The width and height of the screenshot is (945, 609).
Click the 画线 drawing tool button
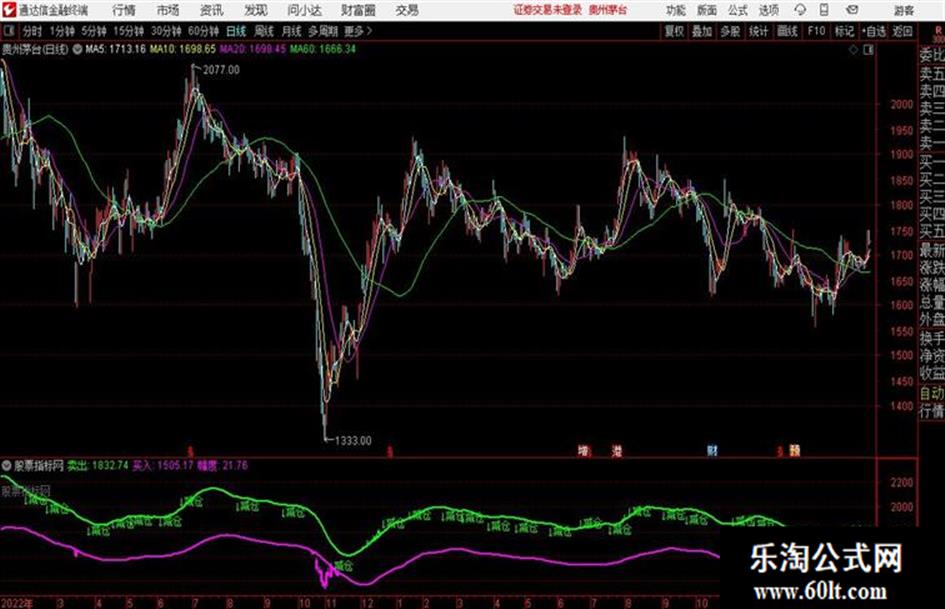788,31
